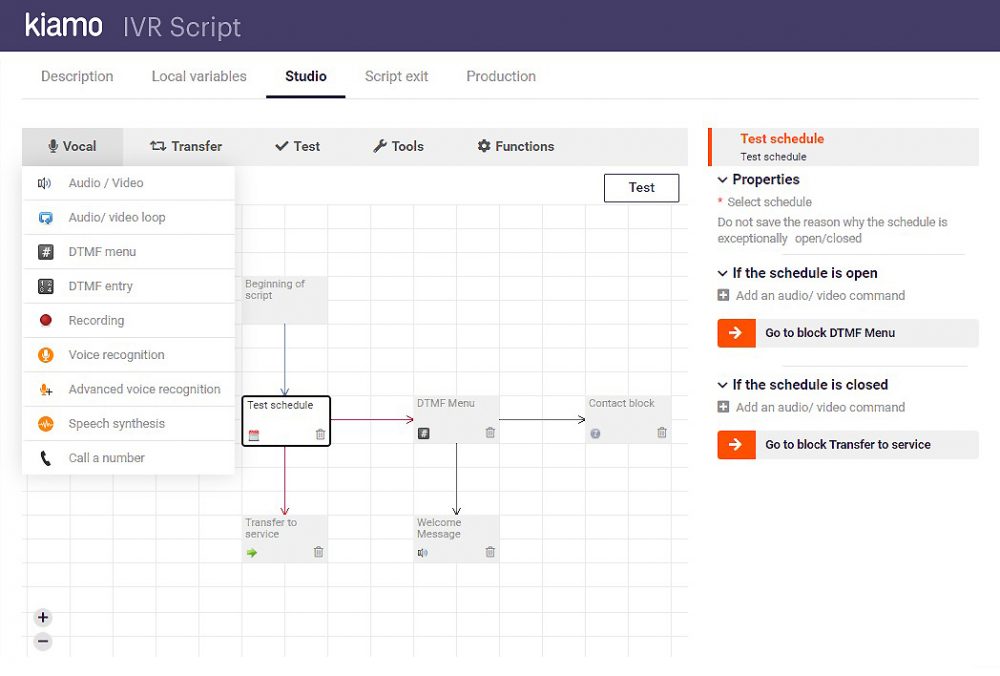
Task: Choose Speech synthesis menu item
Action: tap(129, 423)
